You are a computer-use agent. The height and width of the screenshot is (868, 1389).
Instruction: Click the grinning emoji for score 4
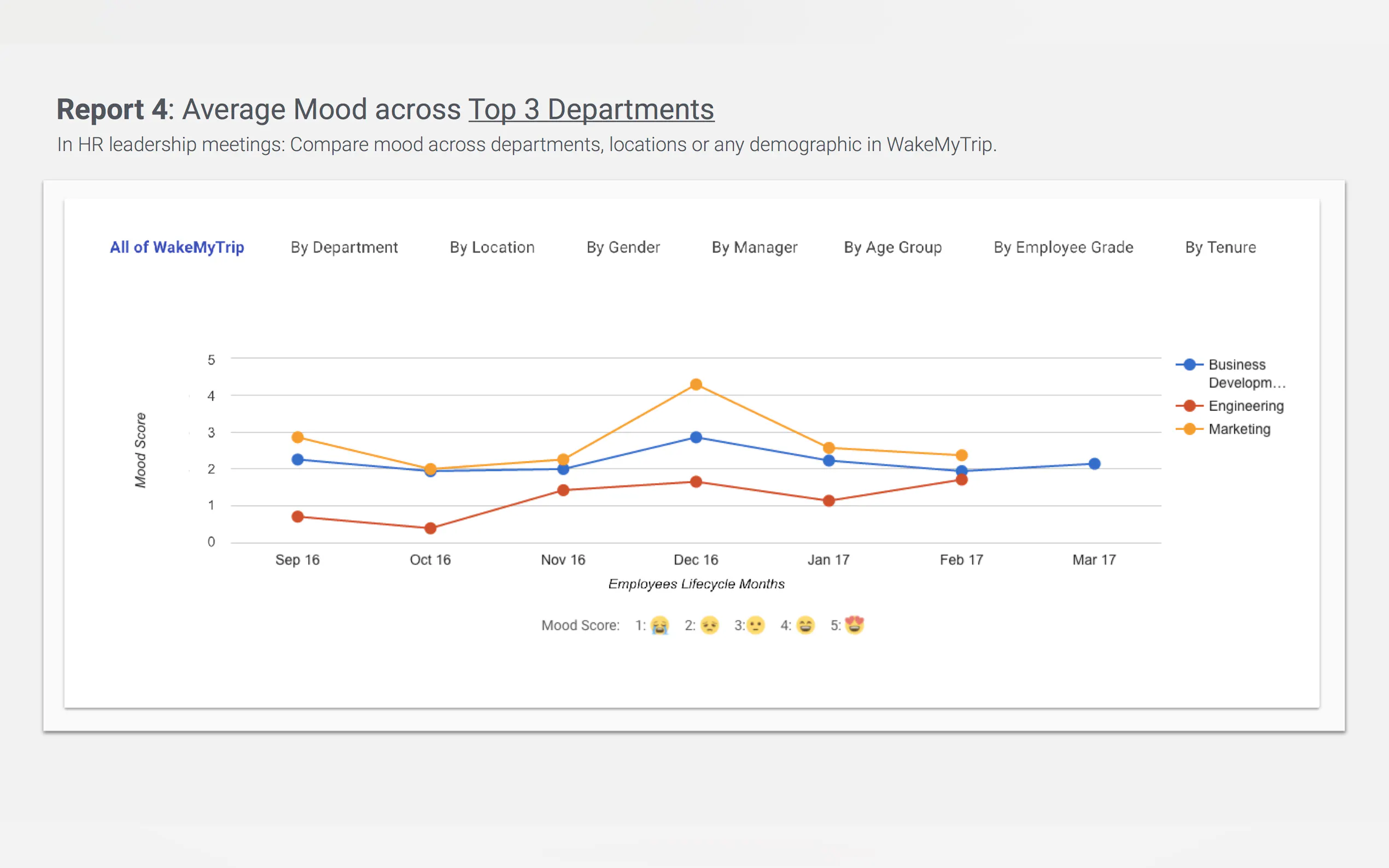click(x=806, y=625)
